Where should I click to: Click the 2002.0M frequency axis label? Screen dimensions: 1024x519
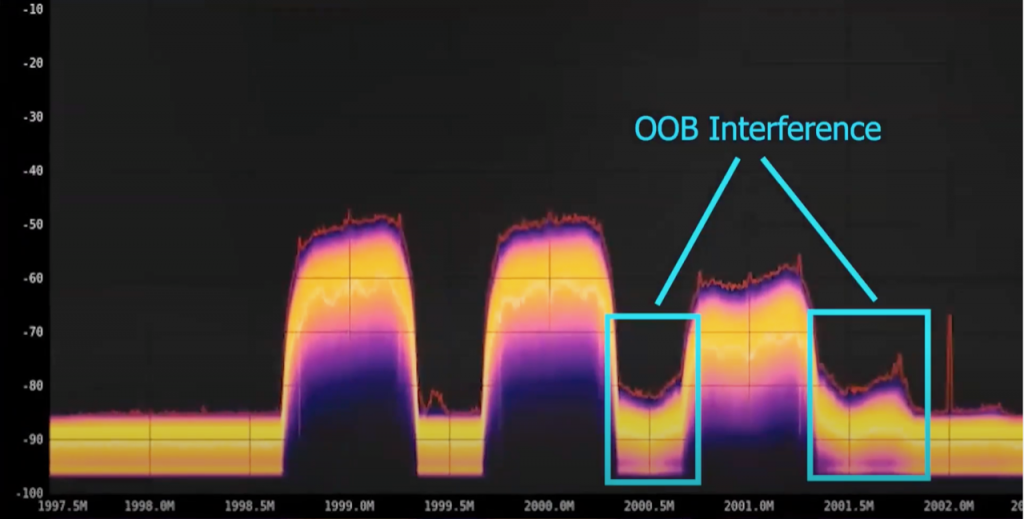[x=949, y=506]
